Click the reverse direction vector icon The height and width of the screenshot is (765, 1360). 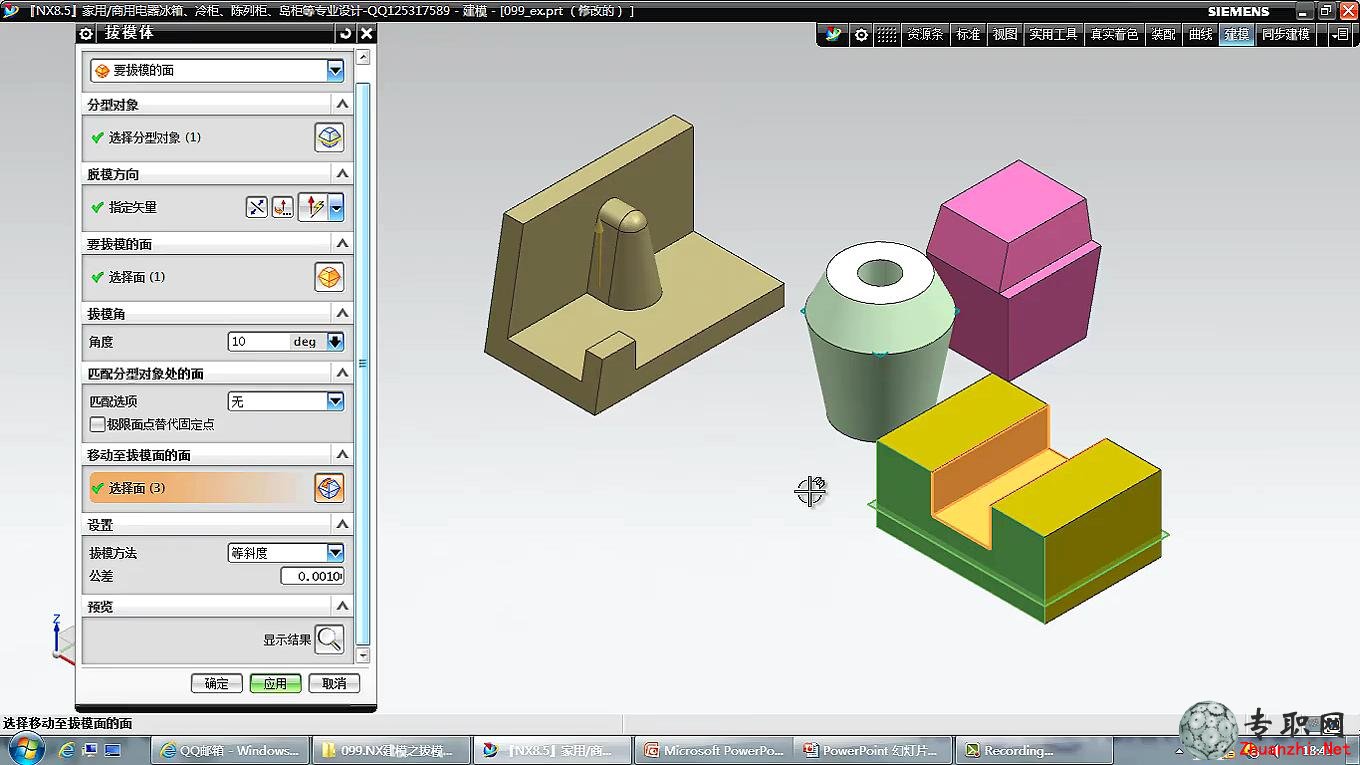[258, 207]
